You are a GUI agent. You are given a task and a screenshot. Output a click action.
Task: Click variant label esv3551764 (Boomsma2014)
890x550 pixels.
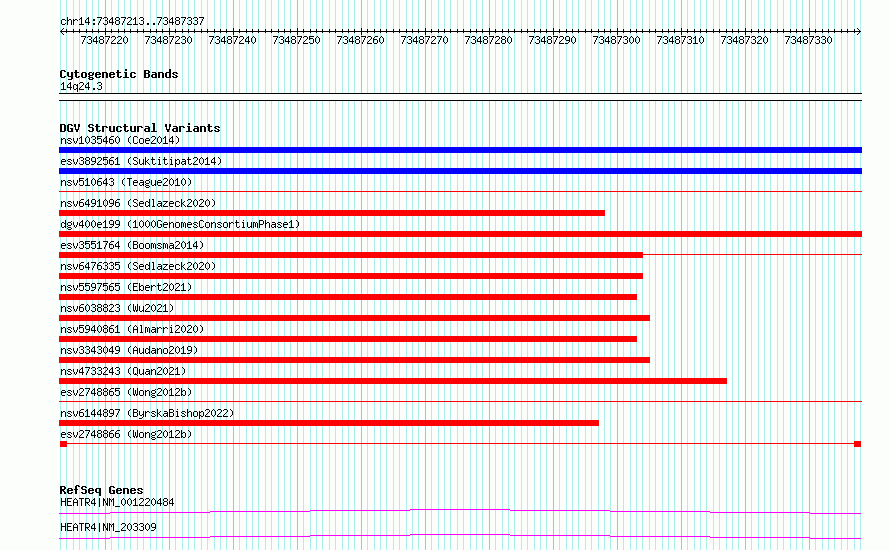[x=132, y=245]
